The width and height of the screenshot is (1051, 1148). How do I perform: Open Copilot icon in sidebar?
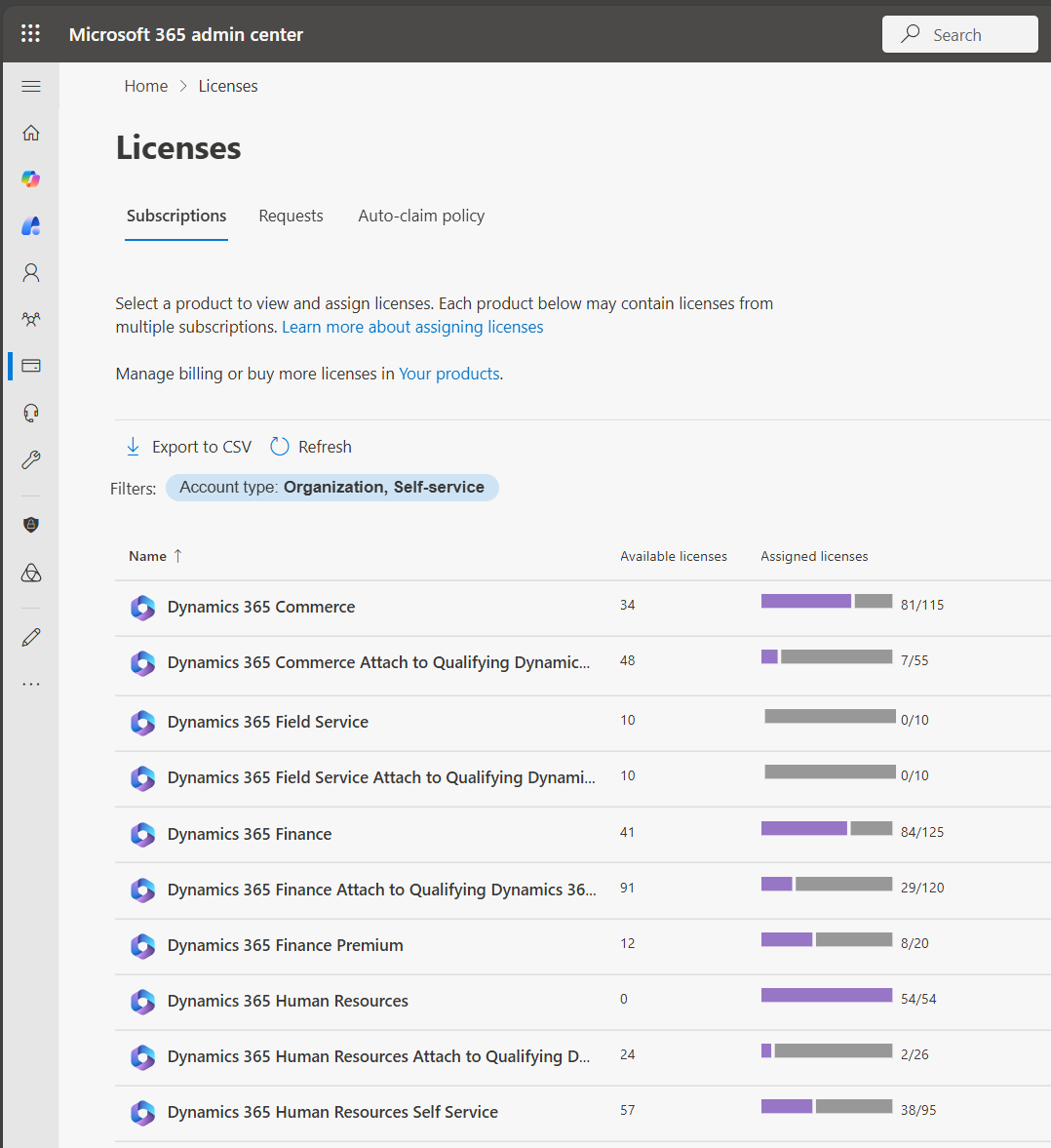31,178
